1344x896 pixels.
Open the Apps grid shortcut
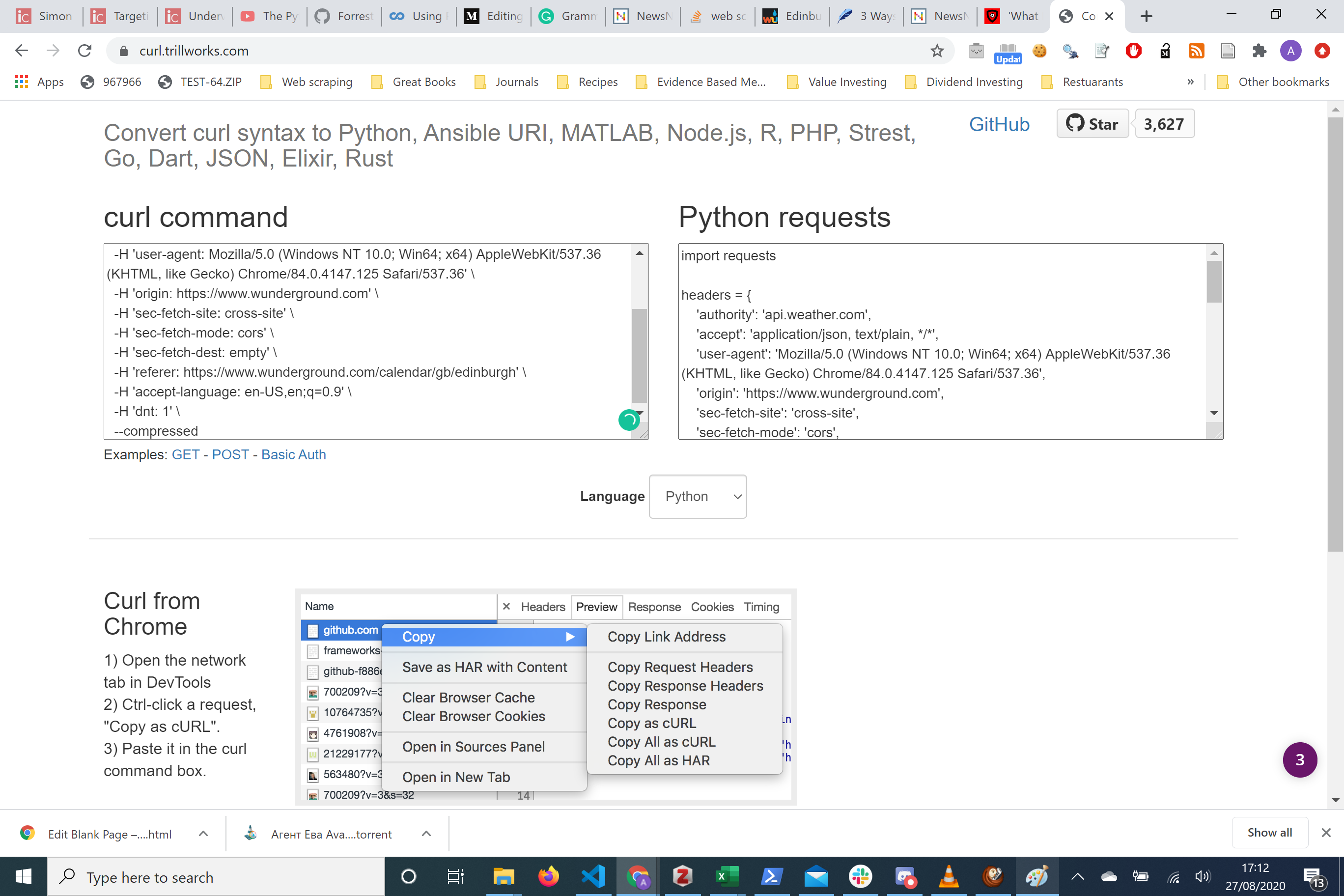coord(39,83)
